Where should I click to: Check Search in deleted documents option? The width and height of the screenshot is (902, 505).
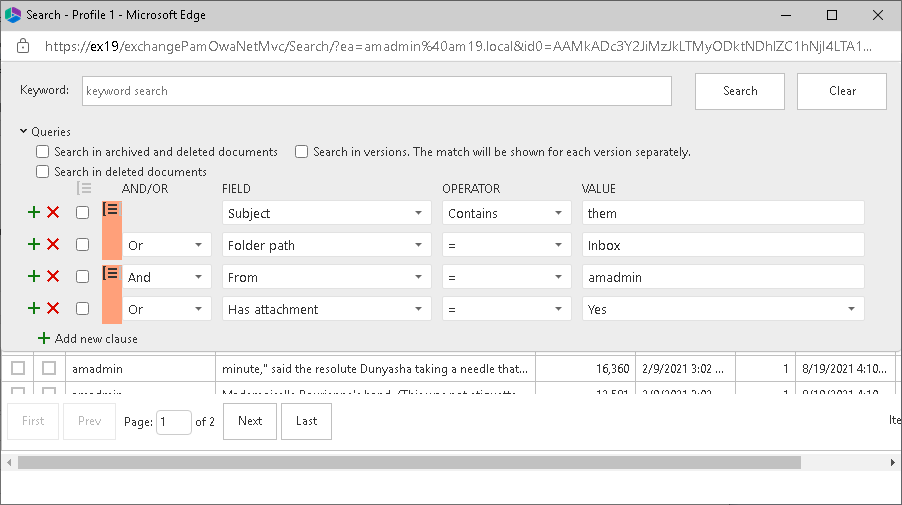pyautogui.click(x=43, y=172)
